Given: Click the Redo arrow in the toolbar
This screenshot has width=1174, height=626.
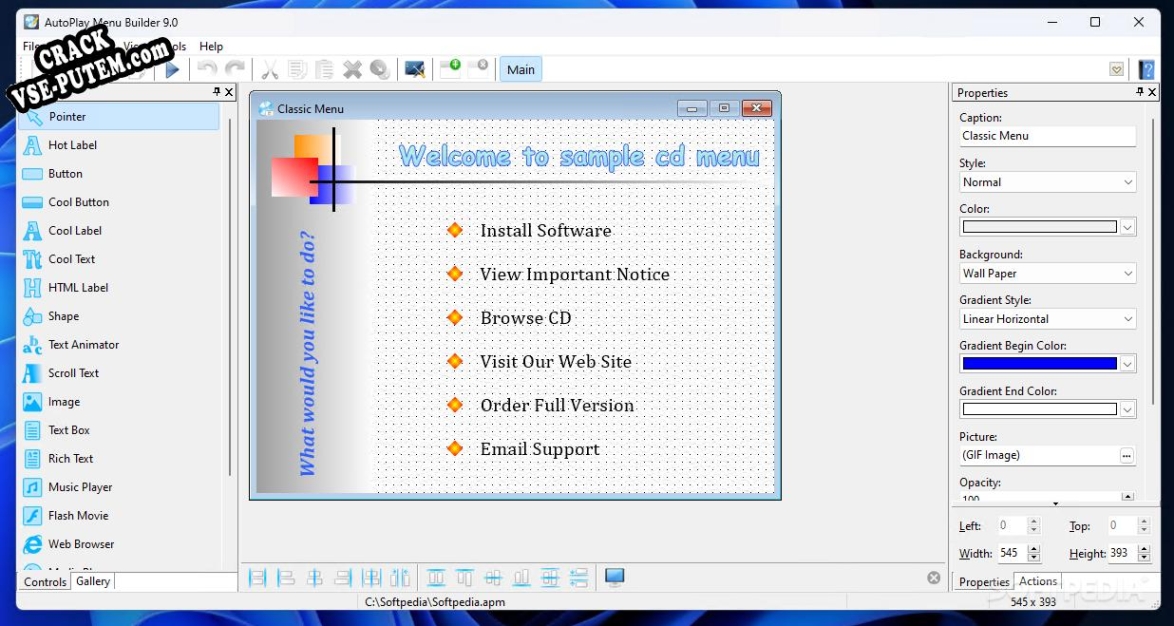Looking at the screenshot, I should (x=235, y=70).
